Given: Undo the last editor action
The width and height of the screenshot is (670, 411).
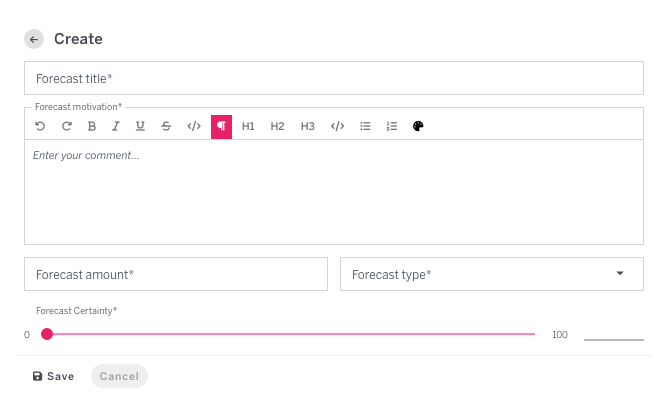Looking at the screenshot, I should point(40,126).
